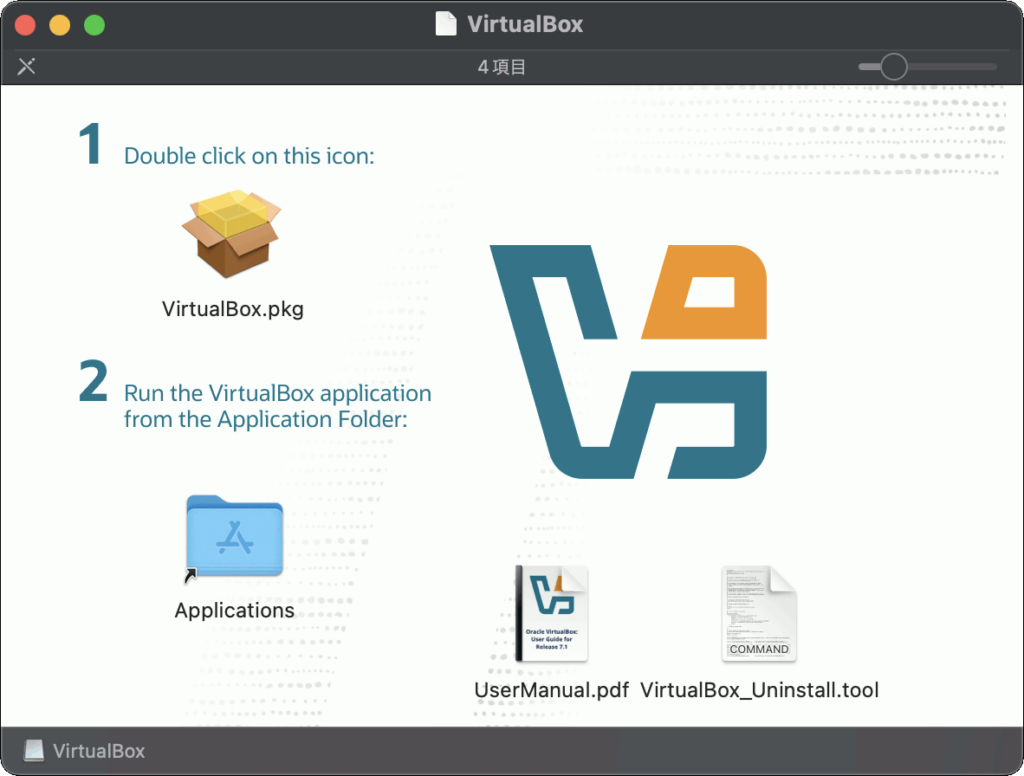Select the toolbar action icon at top left

point(26,67)
